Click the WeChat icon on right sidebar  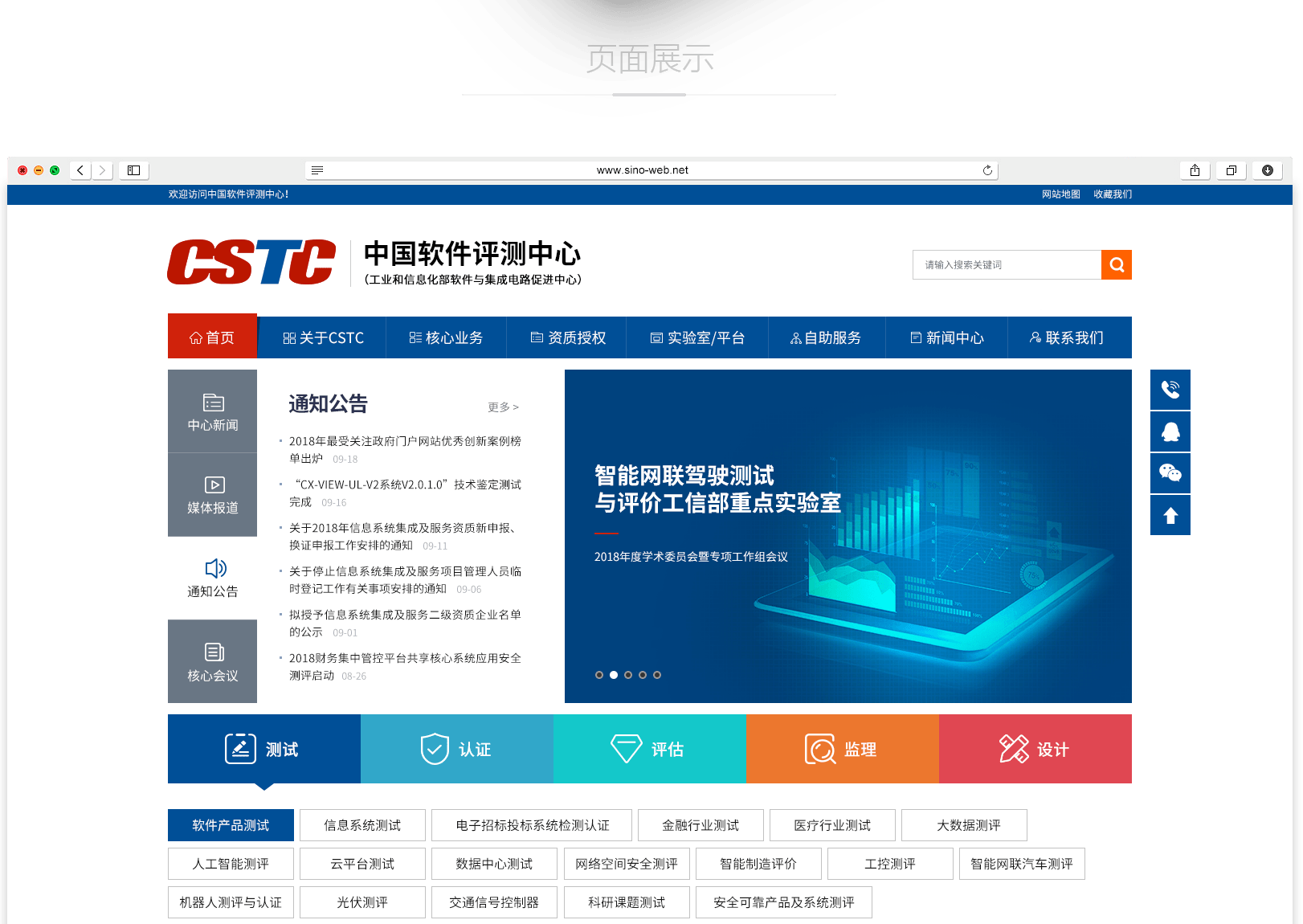1170,473
